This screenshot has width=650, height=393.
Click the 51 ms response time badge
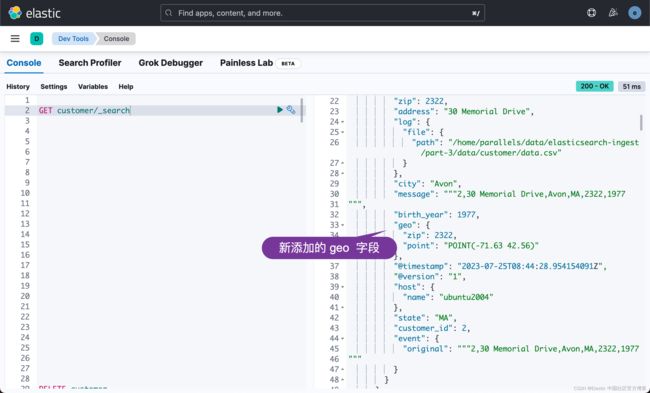coord(631,86)
